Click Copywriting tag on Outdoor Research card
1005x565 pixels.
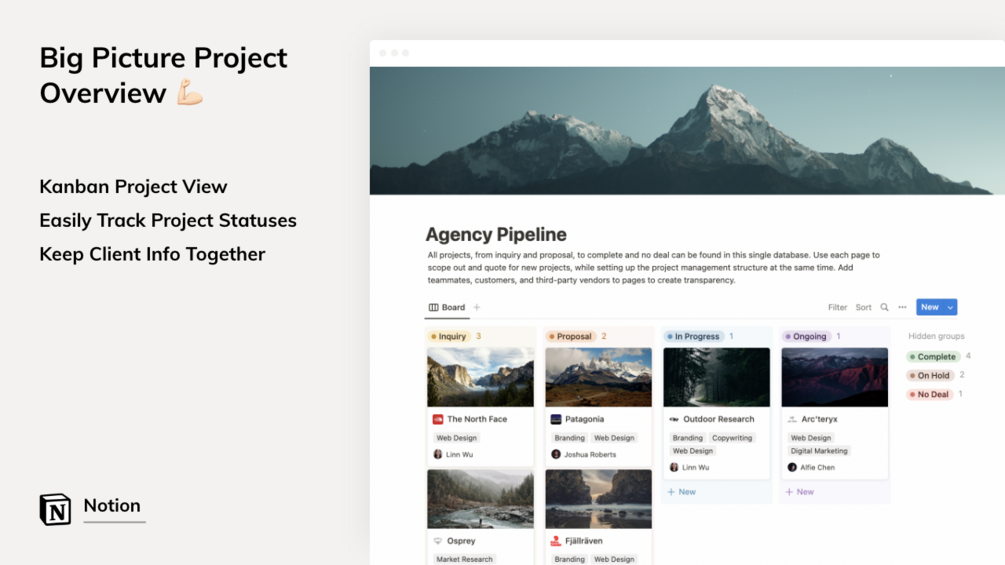coord(732,438)
